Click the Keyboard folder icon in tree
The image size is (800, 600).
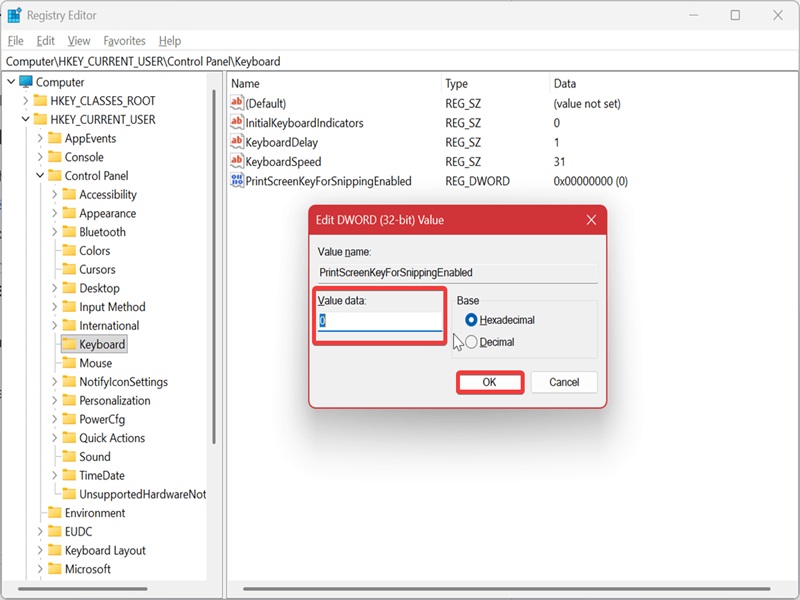click(69, 344)
